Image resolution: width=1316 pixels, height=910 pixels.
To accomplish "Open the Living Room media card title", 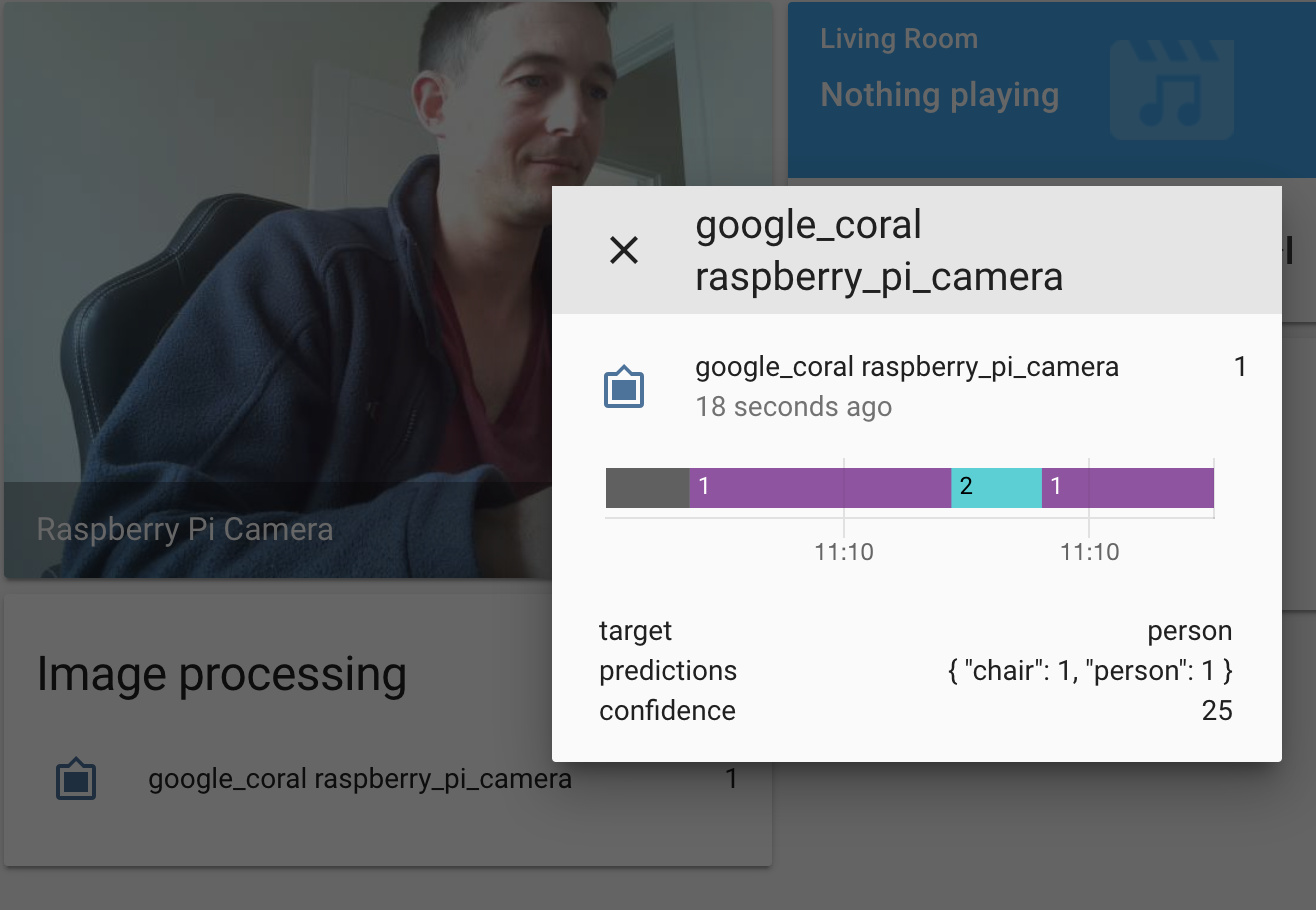I will tap(899, 39).
